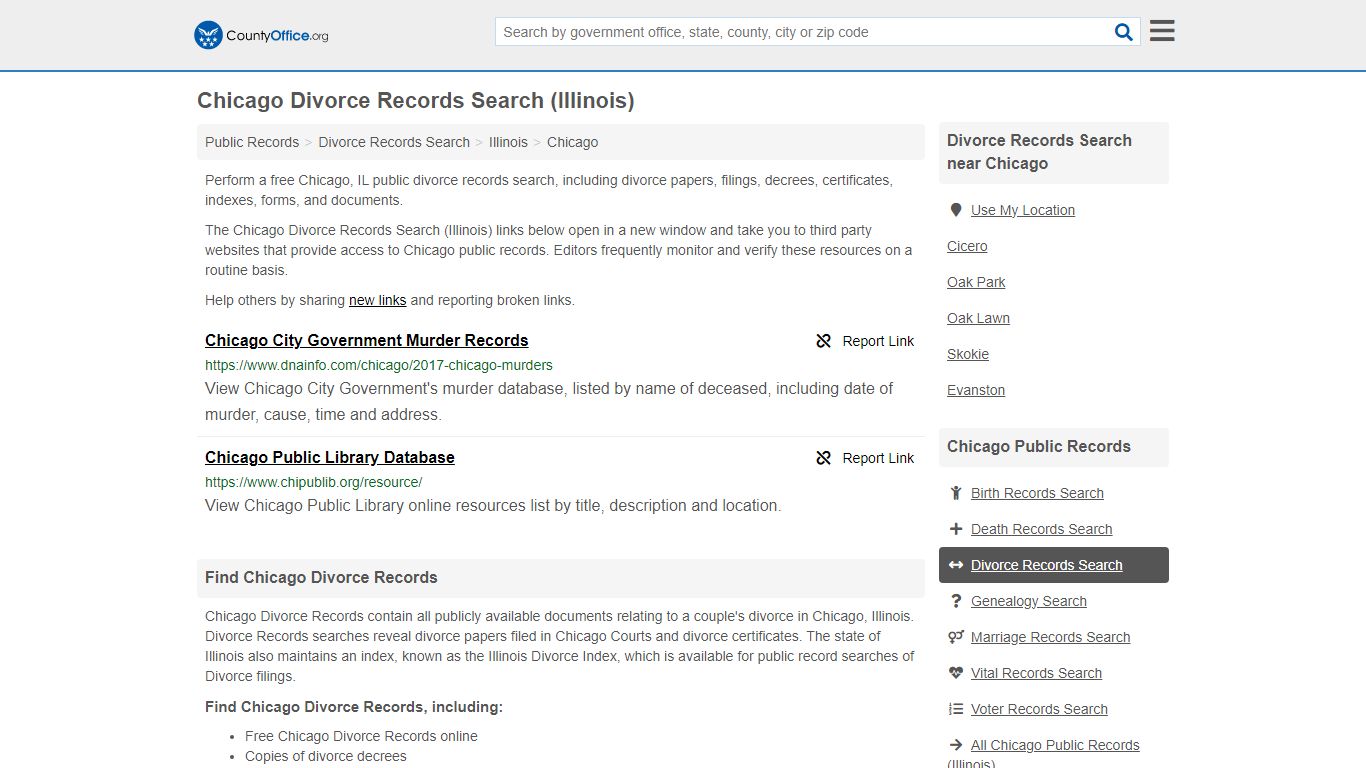Click the page title heading
The height and width of the screenshot is (768, 1366).
tap(416, 100)
